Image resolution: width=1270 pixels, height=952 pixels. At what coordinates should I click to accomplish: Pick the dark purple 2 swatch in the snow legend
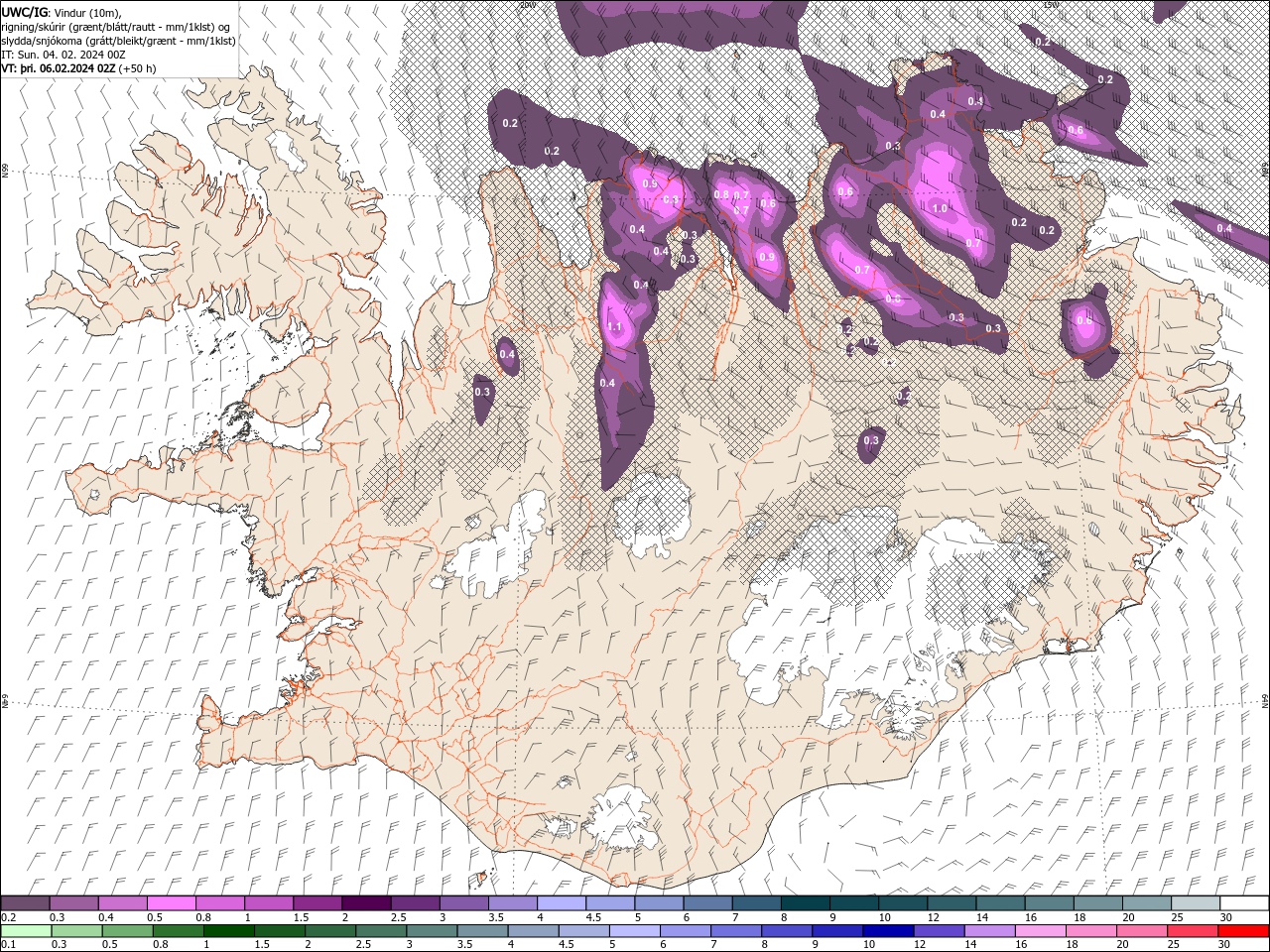tap(366, 903)
